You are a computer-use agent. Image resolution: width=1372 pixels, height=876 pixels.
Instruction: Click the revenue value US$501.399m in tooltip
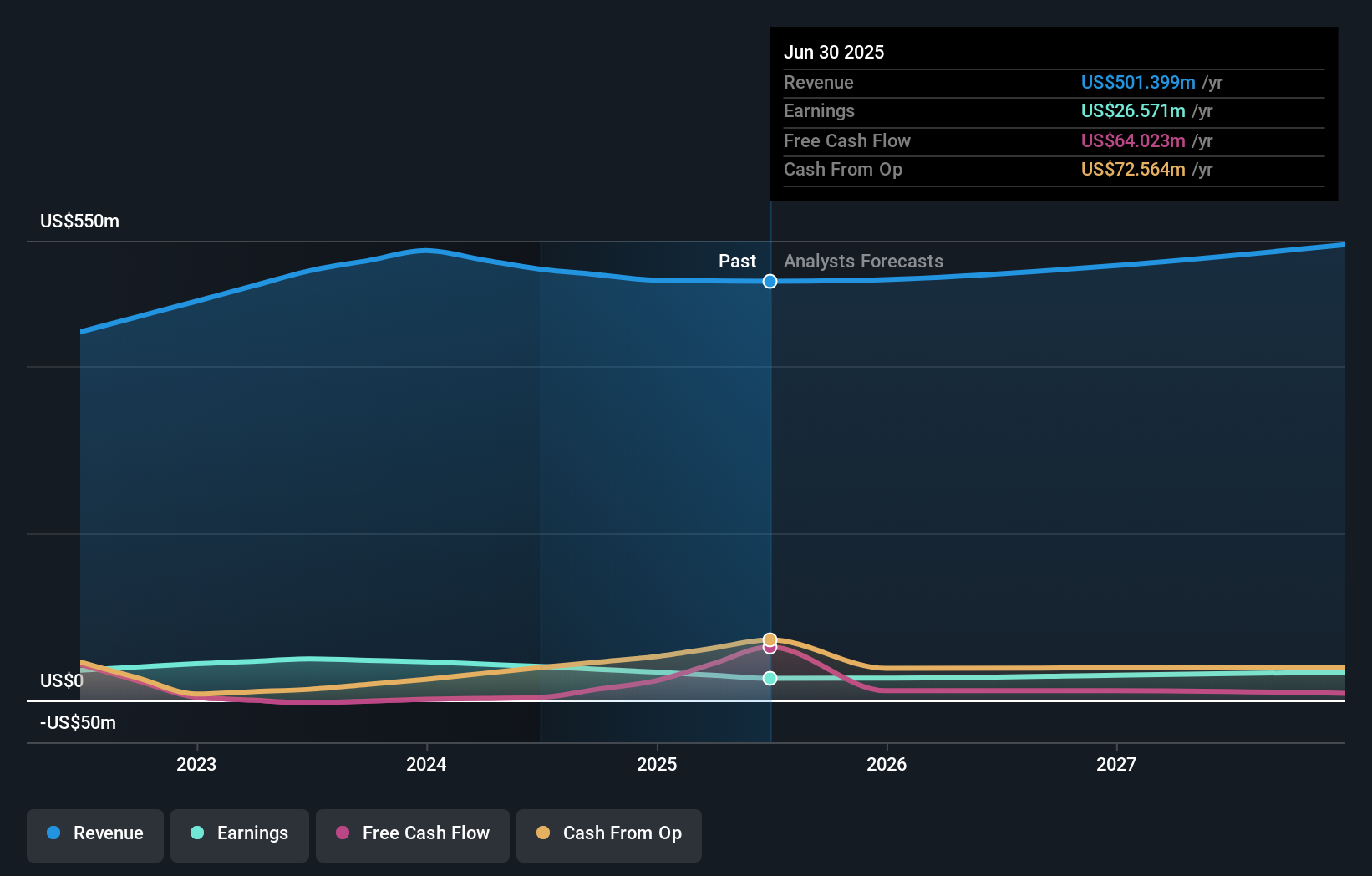pyautogui.click(x=1138, y=82)
